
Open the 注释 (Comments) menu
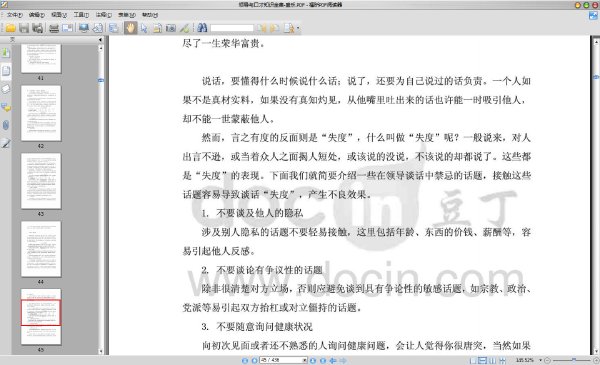click(103, 15)
